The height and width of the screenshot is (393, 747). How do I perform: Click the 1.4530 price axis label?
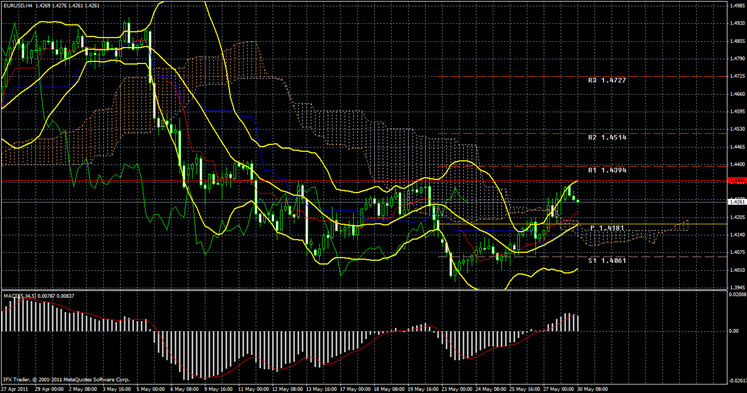(x=737, y=129)
